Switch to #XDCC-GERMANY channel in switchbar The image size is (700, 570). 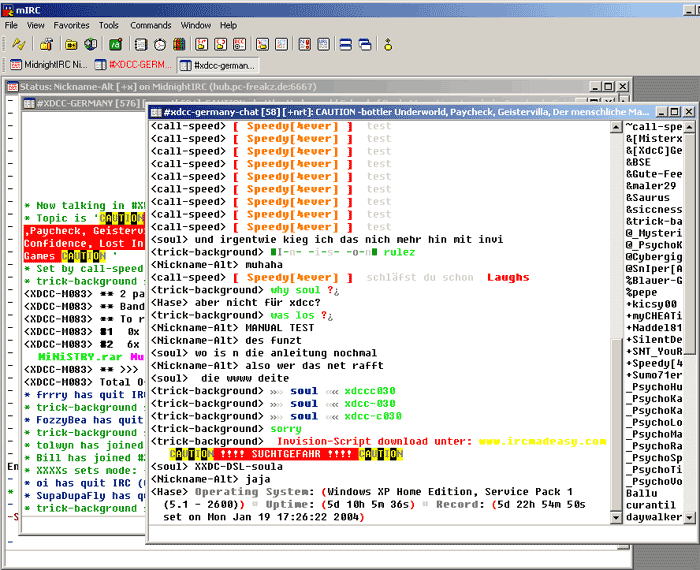tap(133, 65)
